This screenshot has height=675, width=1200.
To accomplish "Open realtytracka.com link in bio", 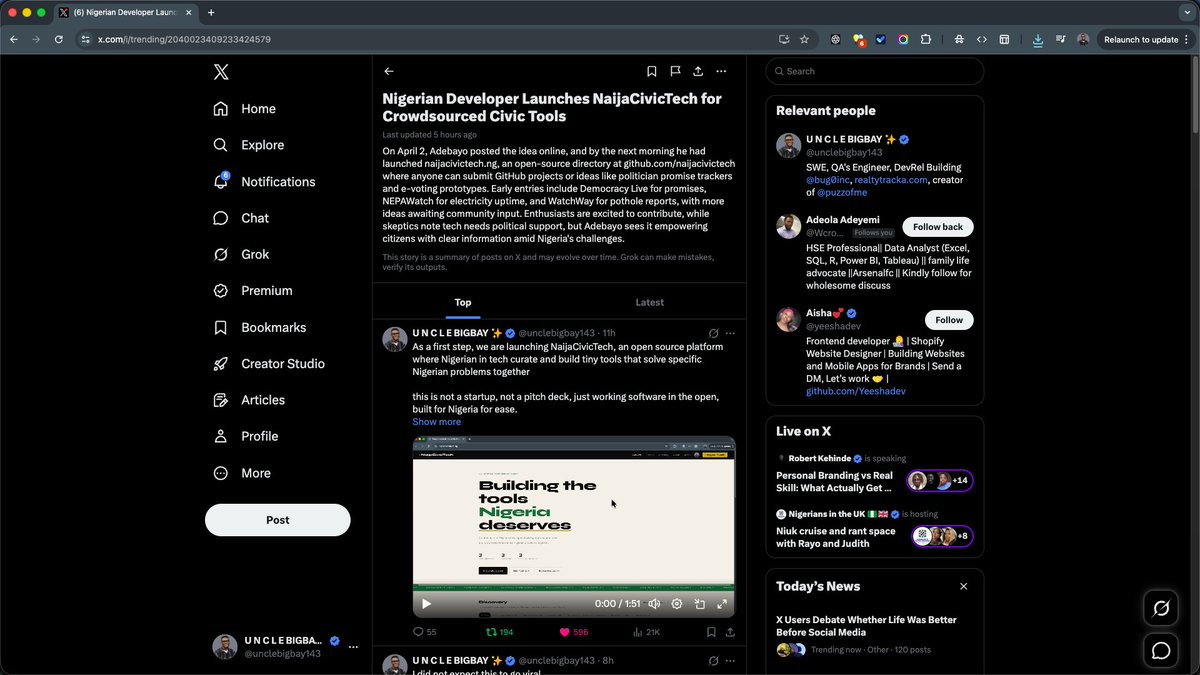I will (x=893, y=180).
